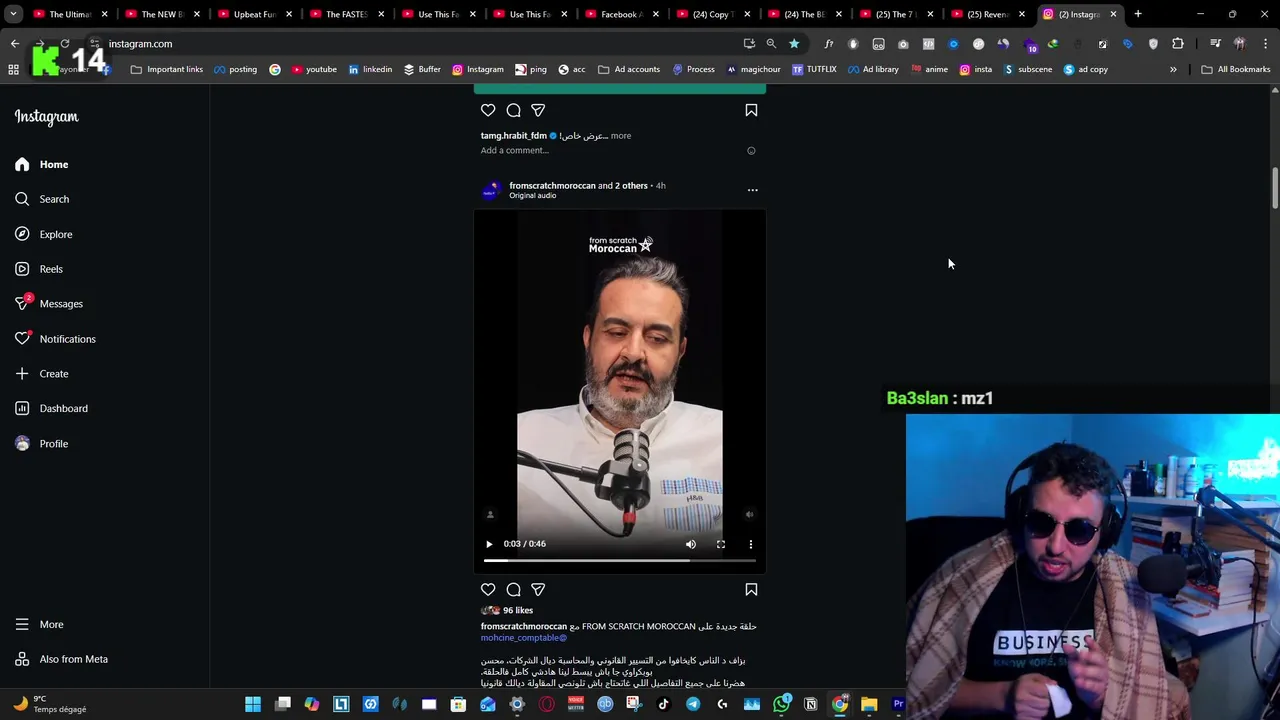Share the fromscratchmoroccan post

coord(538,590)
